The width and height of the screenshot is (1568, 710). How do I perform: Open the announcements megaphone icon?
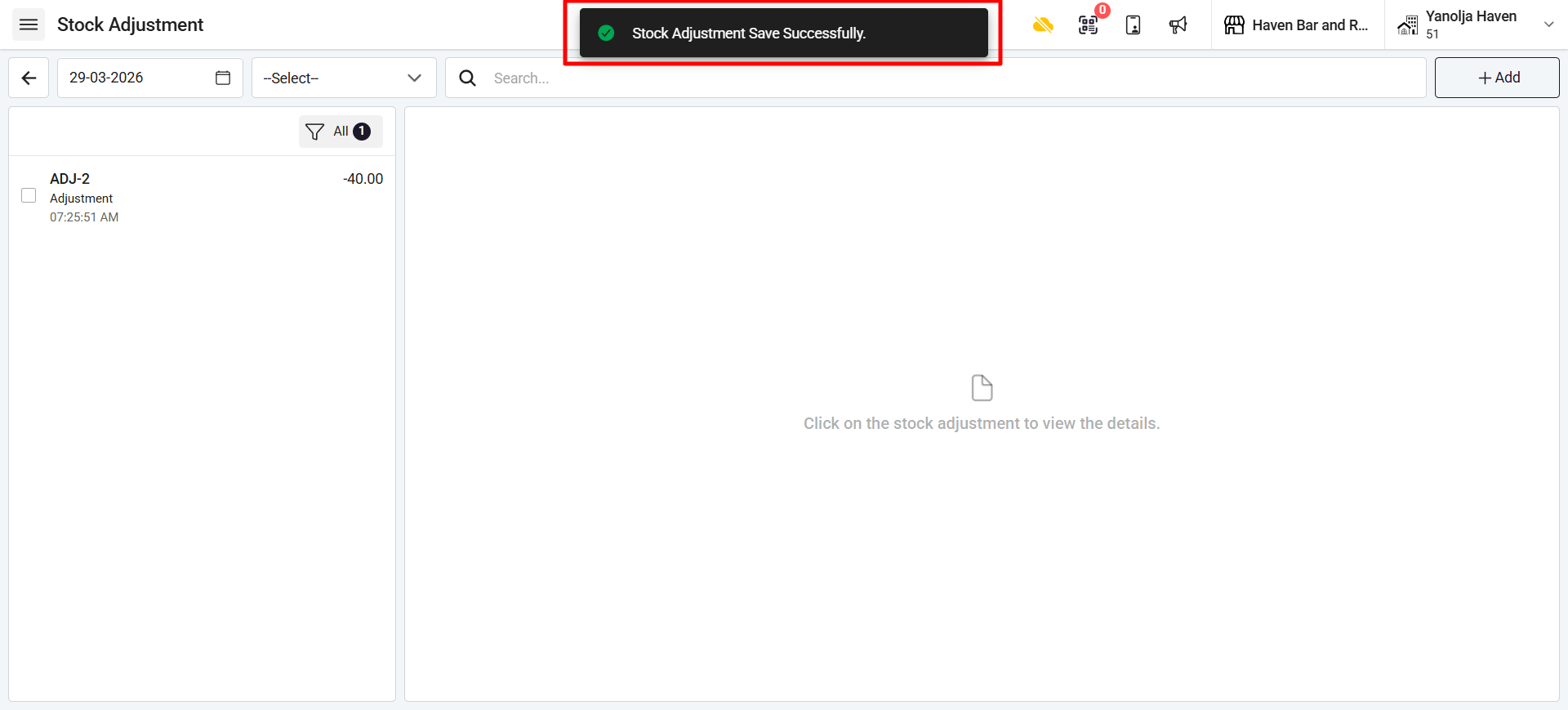coord(1178,25)
